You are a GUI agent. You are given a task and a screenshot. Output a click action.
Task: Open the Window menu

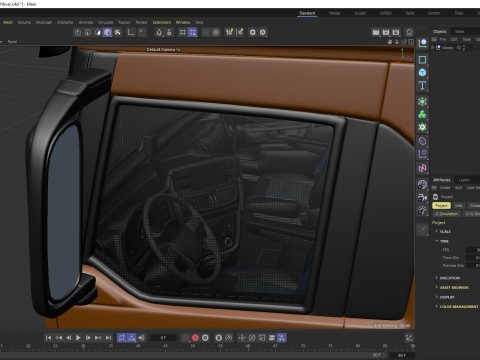(183, 22)
